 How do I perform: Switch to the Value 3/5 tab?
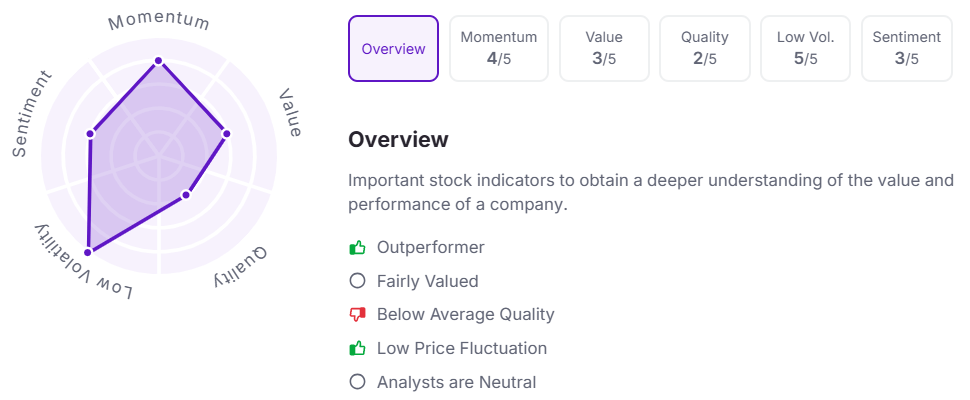[604, 49]
